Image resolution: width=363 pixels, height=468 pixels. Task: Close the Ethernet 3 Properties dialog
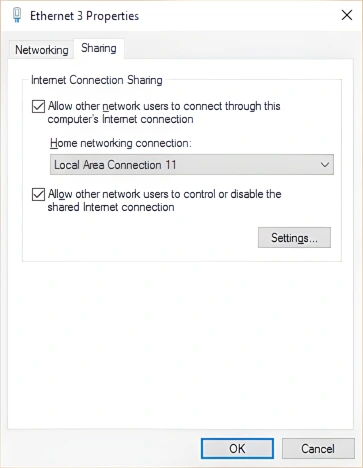pyautogui.click(x=347, y=15)
